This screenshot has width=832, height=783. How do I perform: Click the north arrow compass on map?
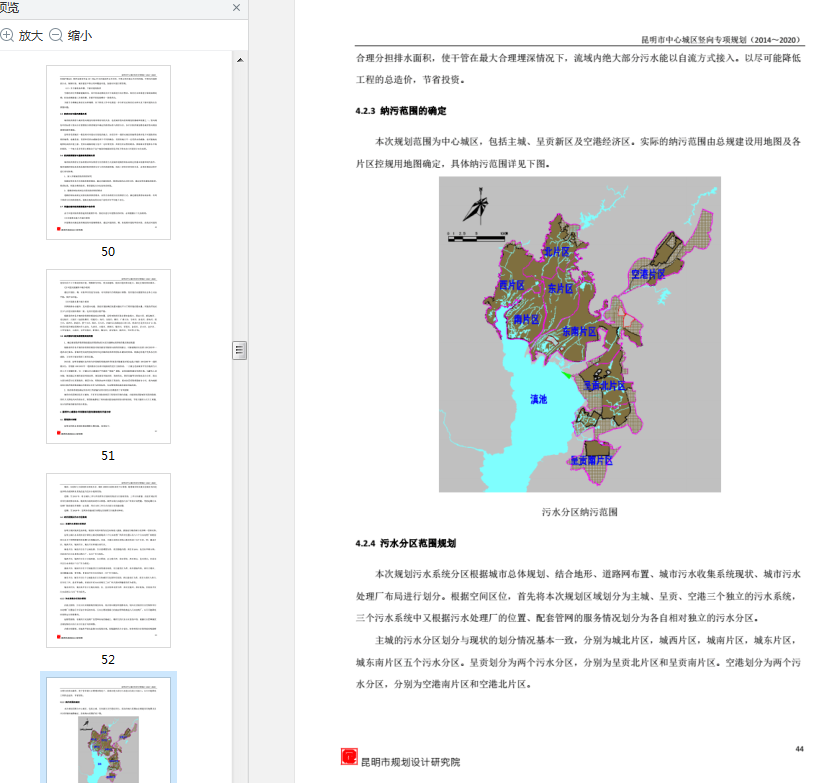[476, 205]
